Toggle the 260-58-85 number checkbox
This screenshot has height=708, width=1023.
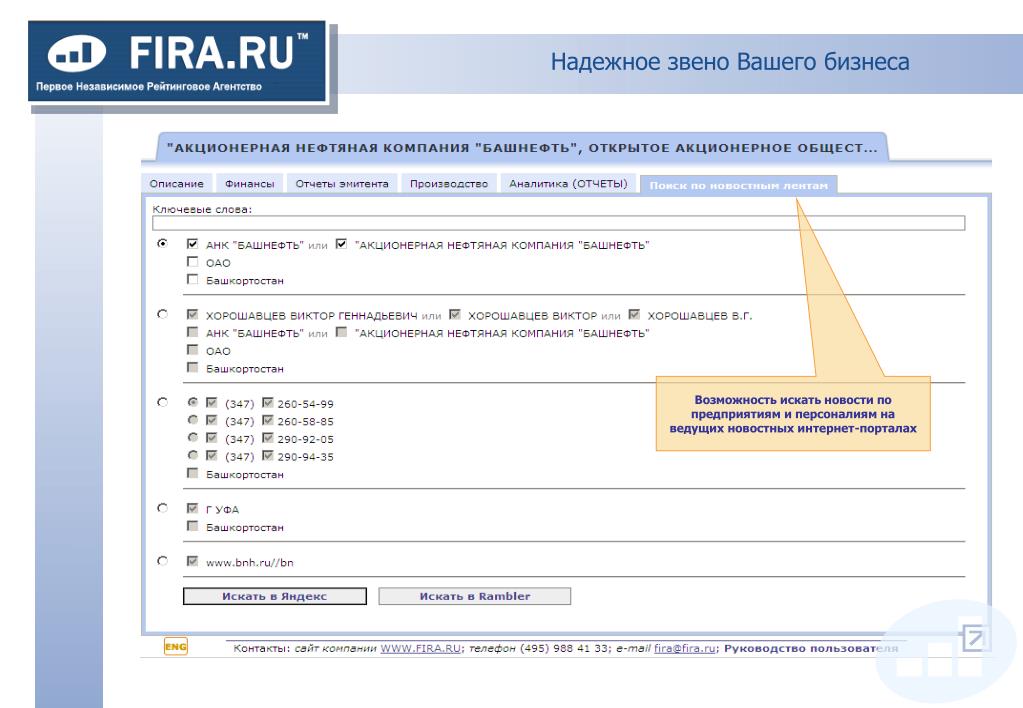click(x=267, y=420)
